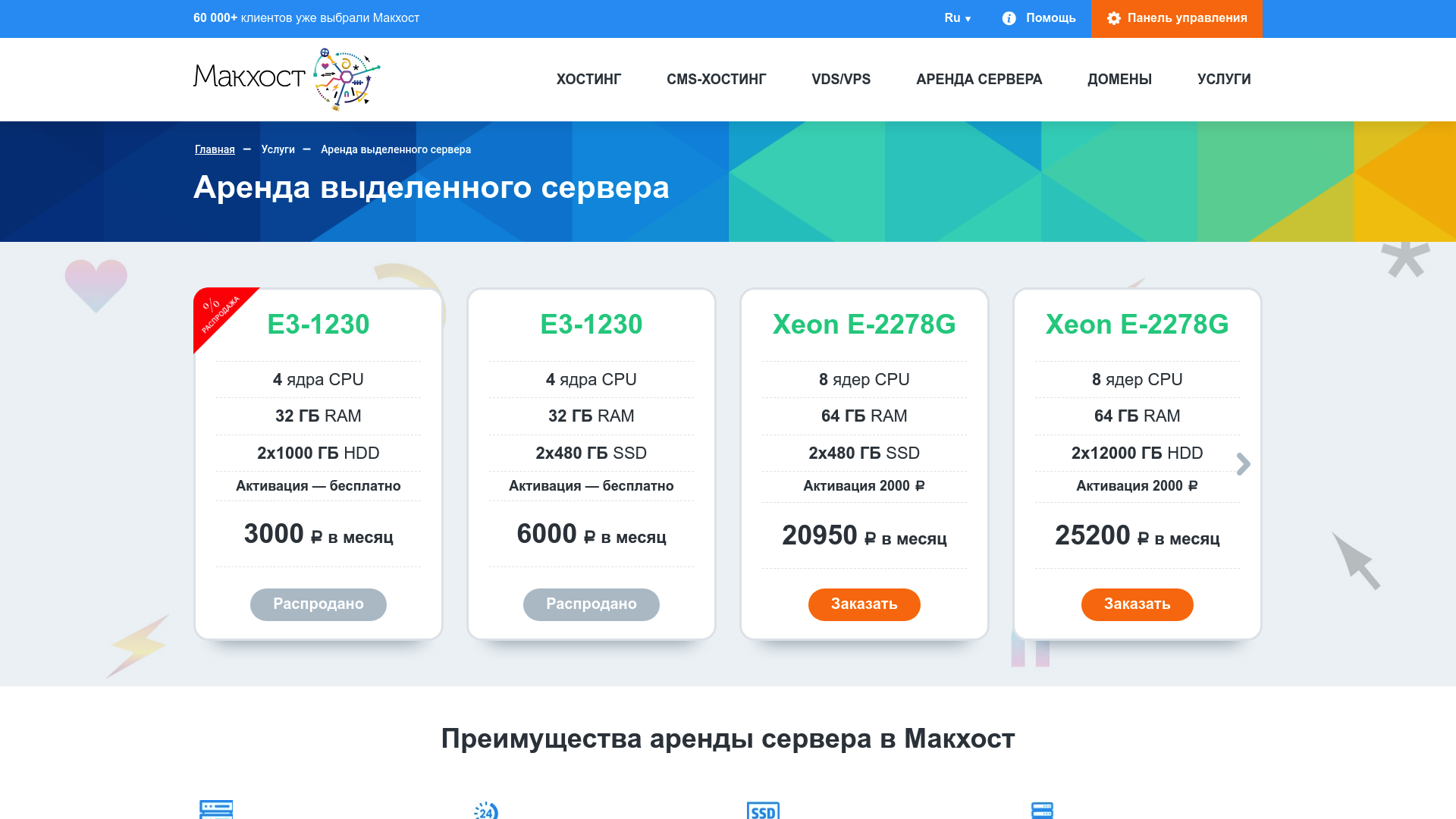Open the АРЕНДА СЕРВЕРА menu
The image size is (1456, 819).
coord(979,80)
